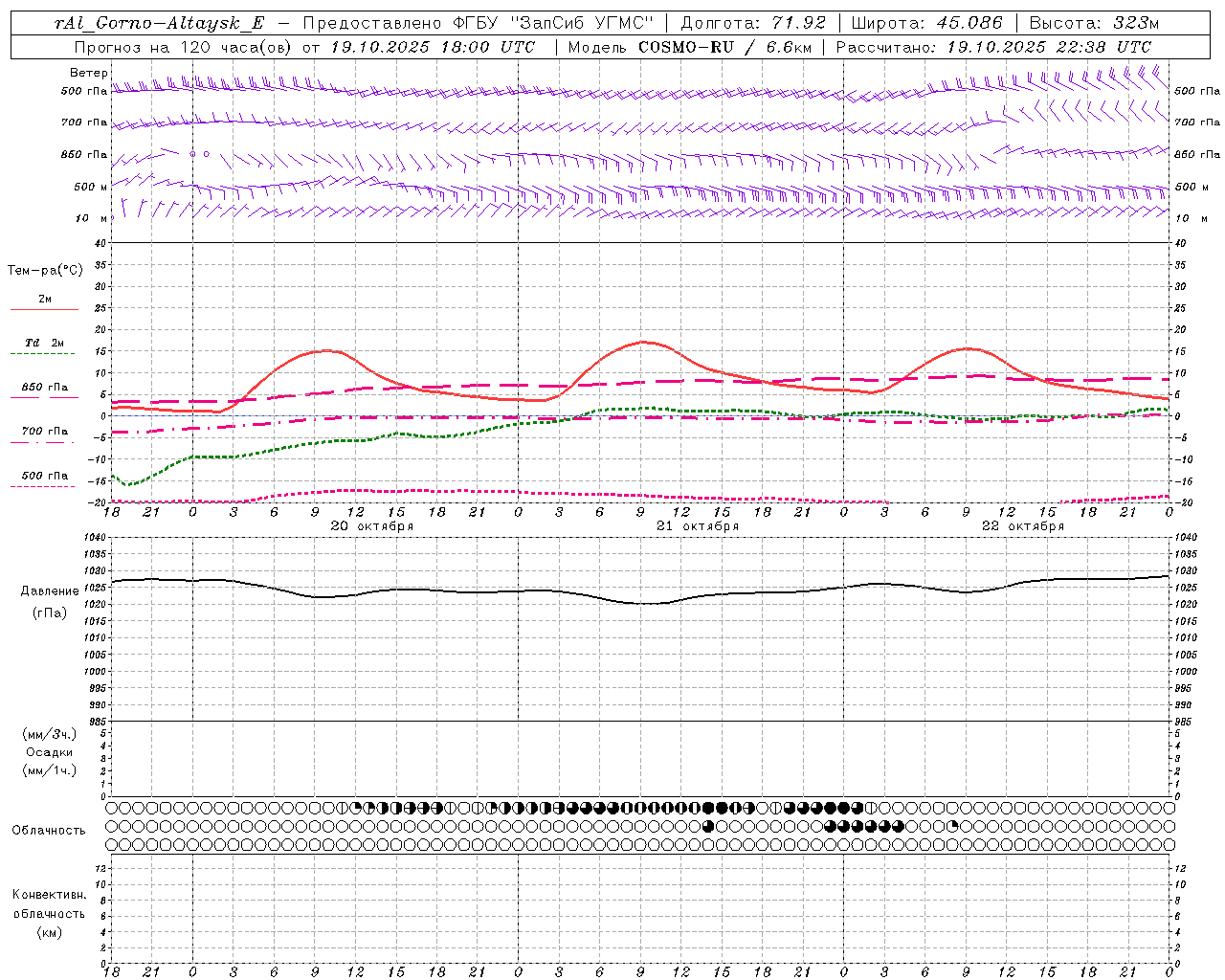Click the station title rAl_Gorno-Altaysk_E
This screenshot has height=980, width=1225.
pyautogui.click(x=160, y=23)
